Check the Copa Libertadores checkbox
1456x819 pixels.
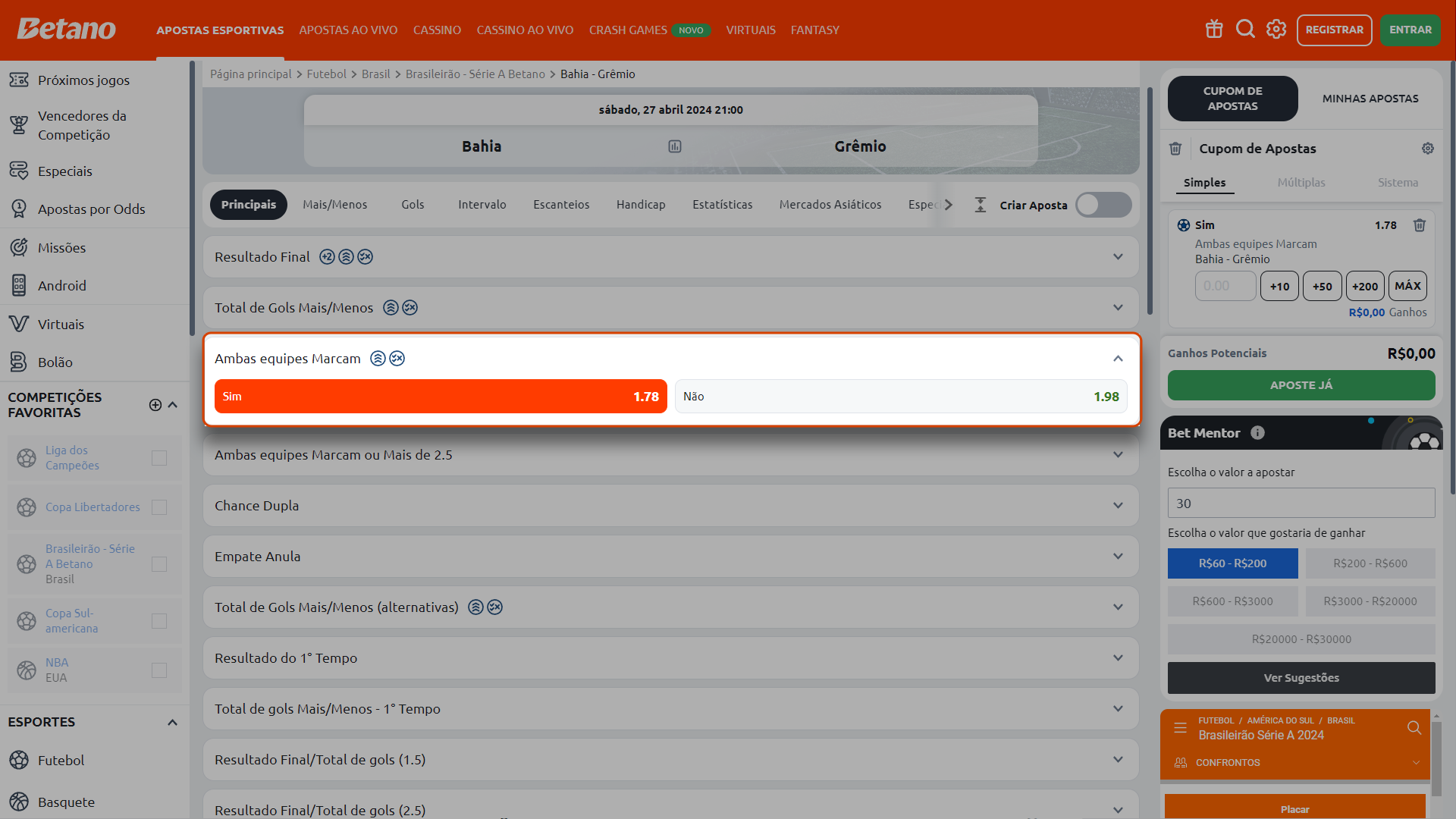(159, 507)
